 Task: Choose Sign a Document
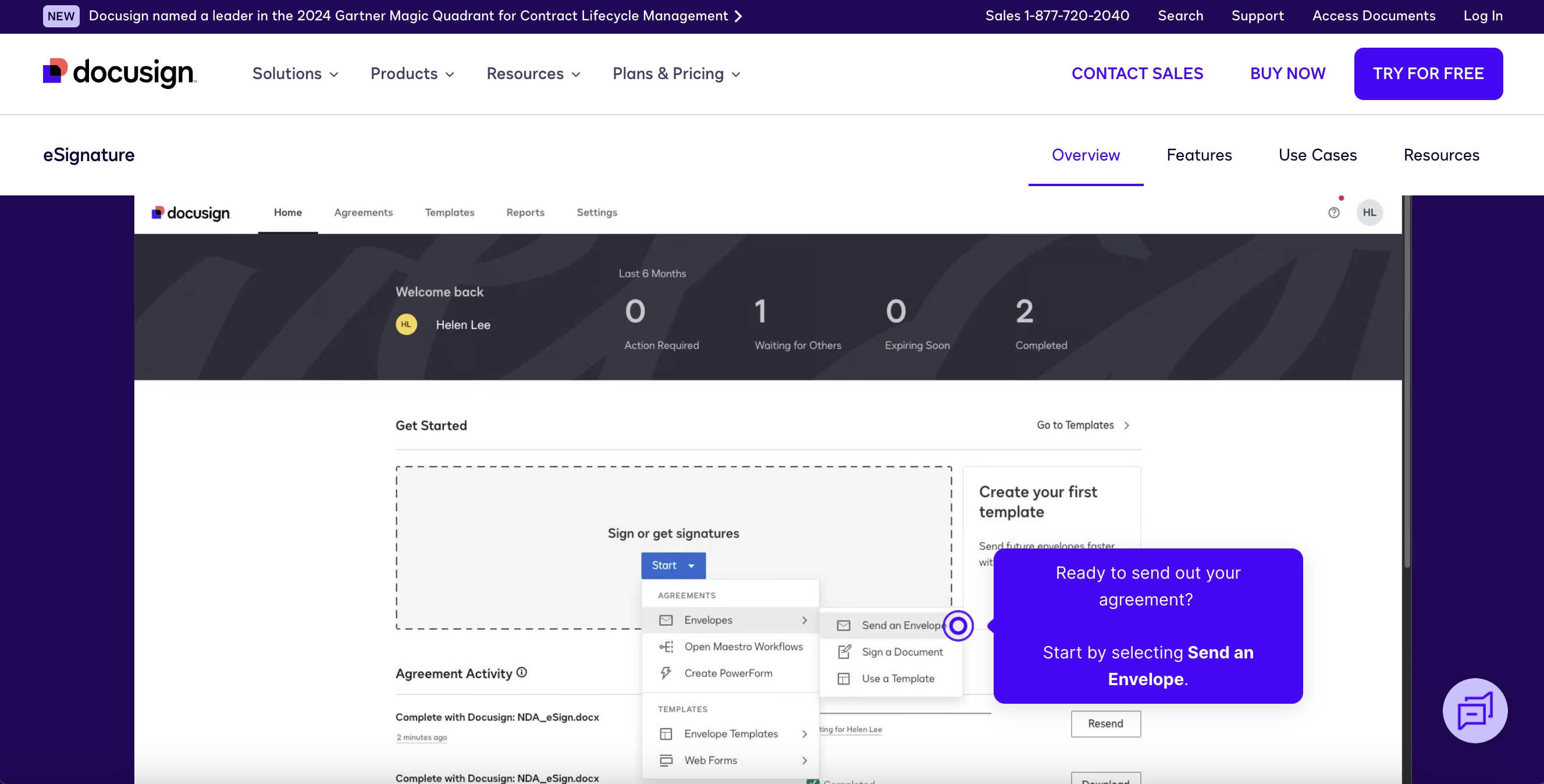(891, 651)
